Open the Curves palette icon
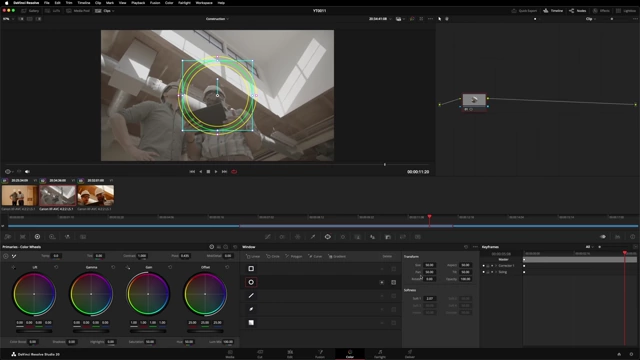 (x=268, y=237)
